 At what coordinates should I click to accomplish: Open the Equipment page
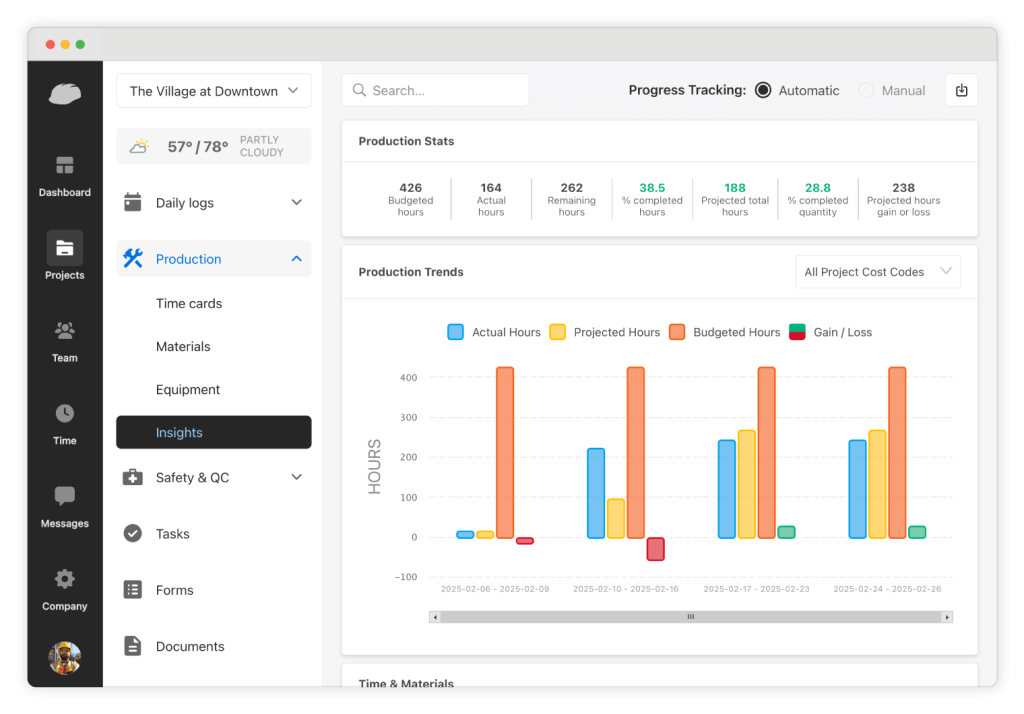click(x=190, y=389)
